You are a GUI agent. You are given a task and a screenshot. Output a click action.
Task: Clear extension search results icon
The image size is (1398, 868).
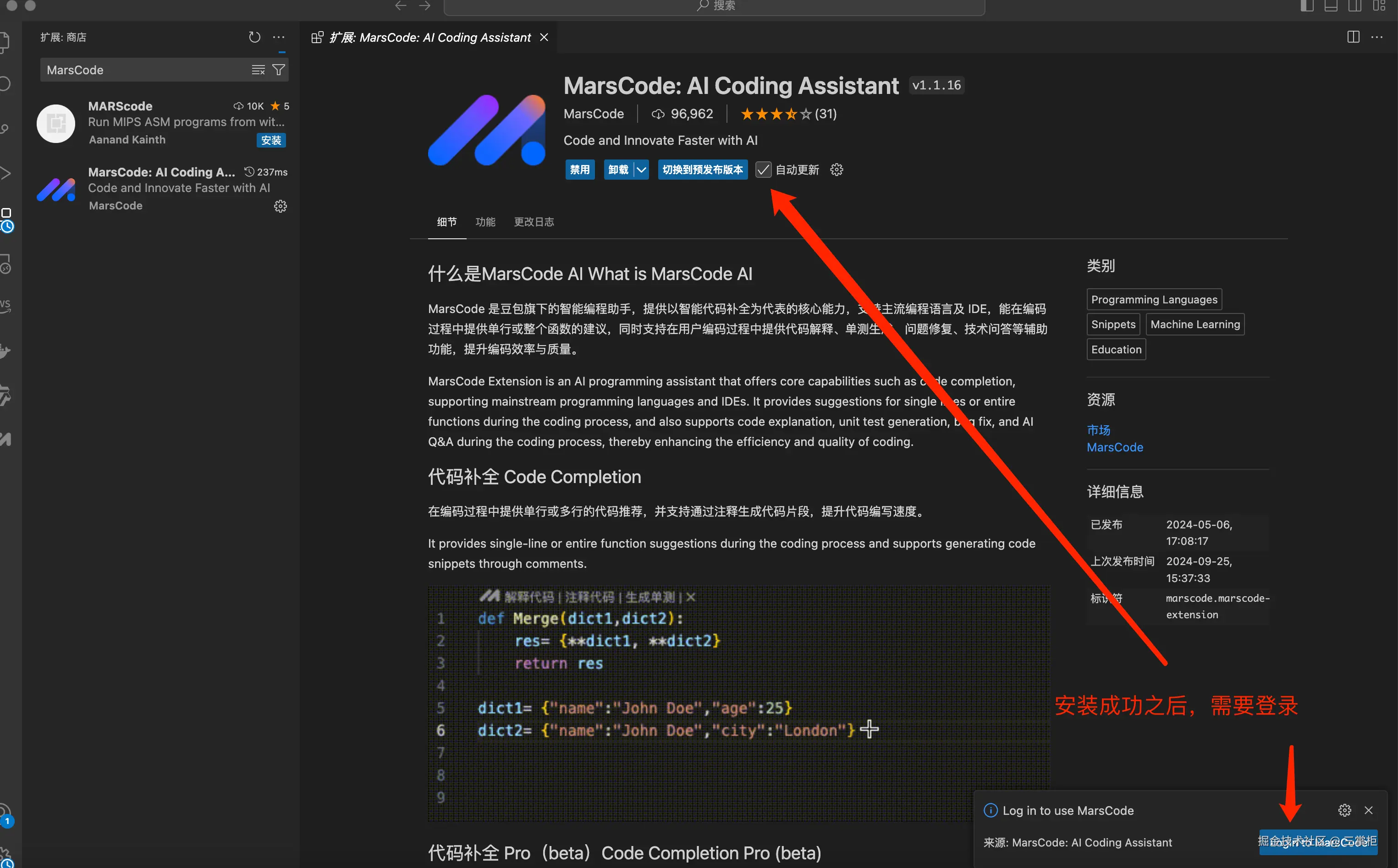click(259, 70)
